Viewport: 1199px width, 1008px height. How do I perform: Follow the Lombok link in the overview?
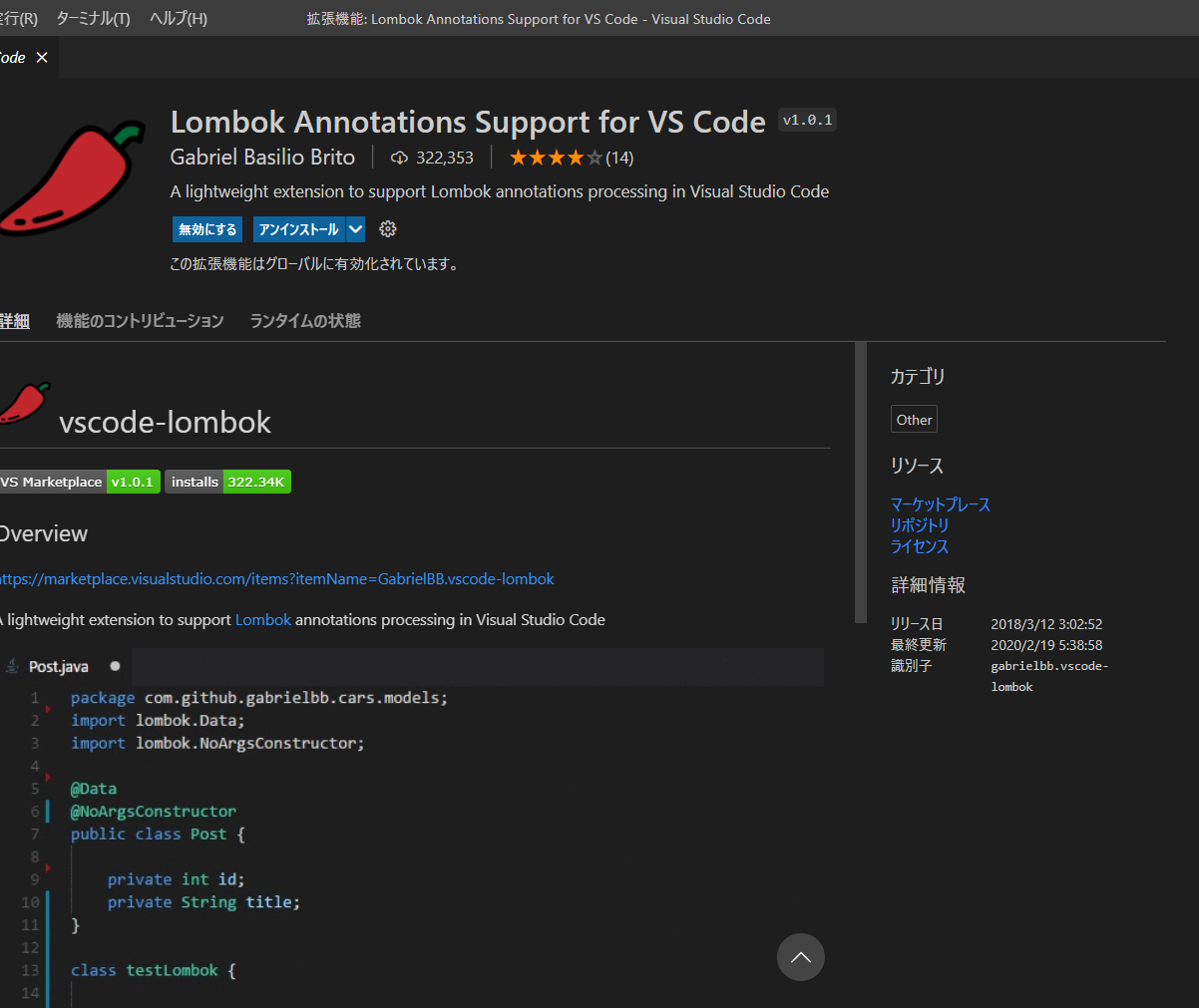click(263, 620)
